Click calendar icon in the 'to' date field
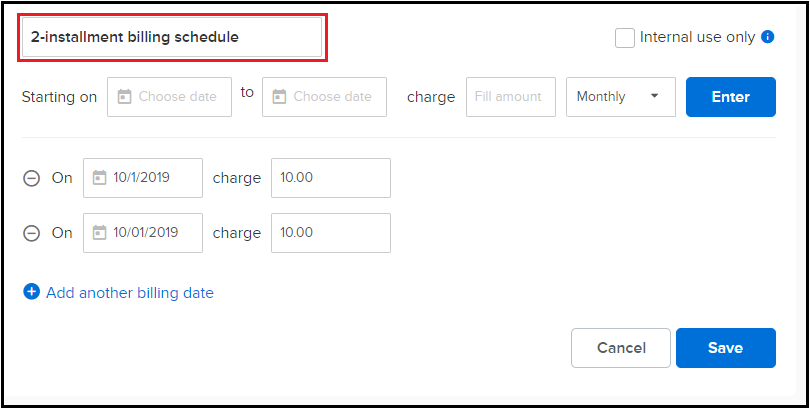 point(279,97)
